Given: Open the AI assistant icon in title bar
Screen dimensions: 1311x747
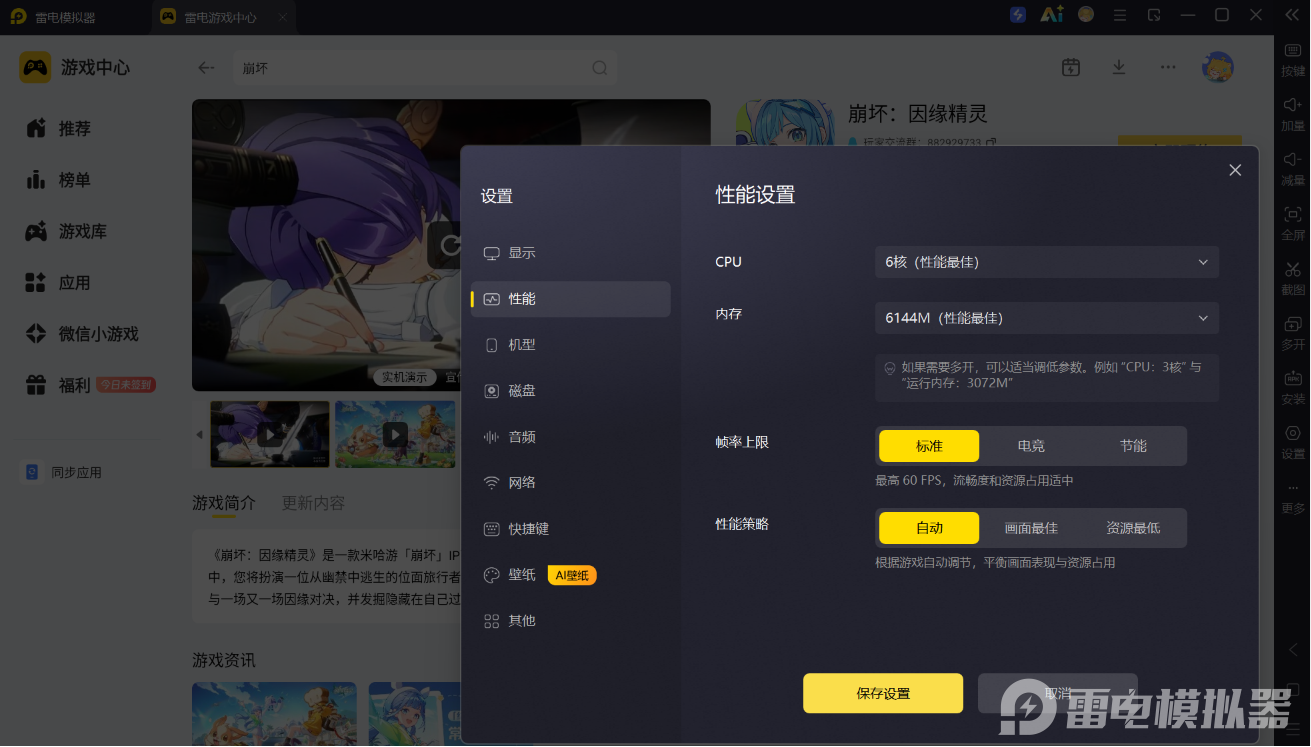Looking at the screenshot, I should [x=1051, y=15].
